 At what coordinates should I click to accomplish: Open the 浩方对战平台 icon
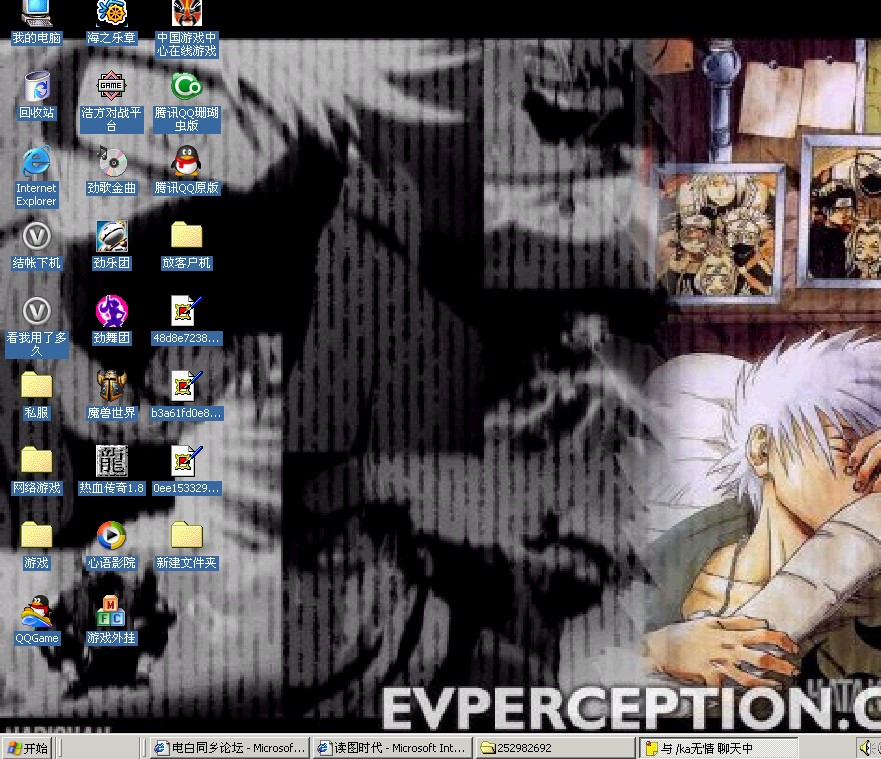click(111, 87)
